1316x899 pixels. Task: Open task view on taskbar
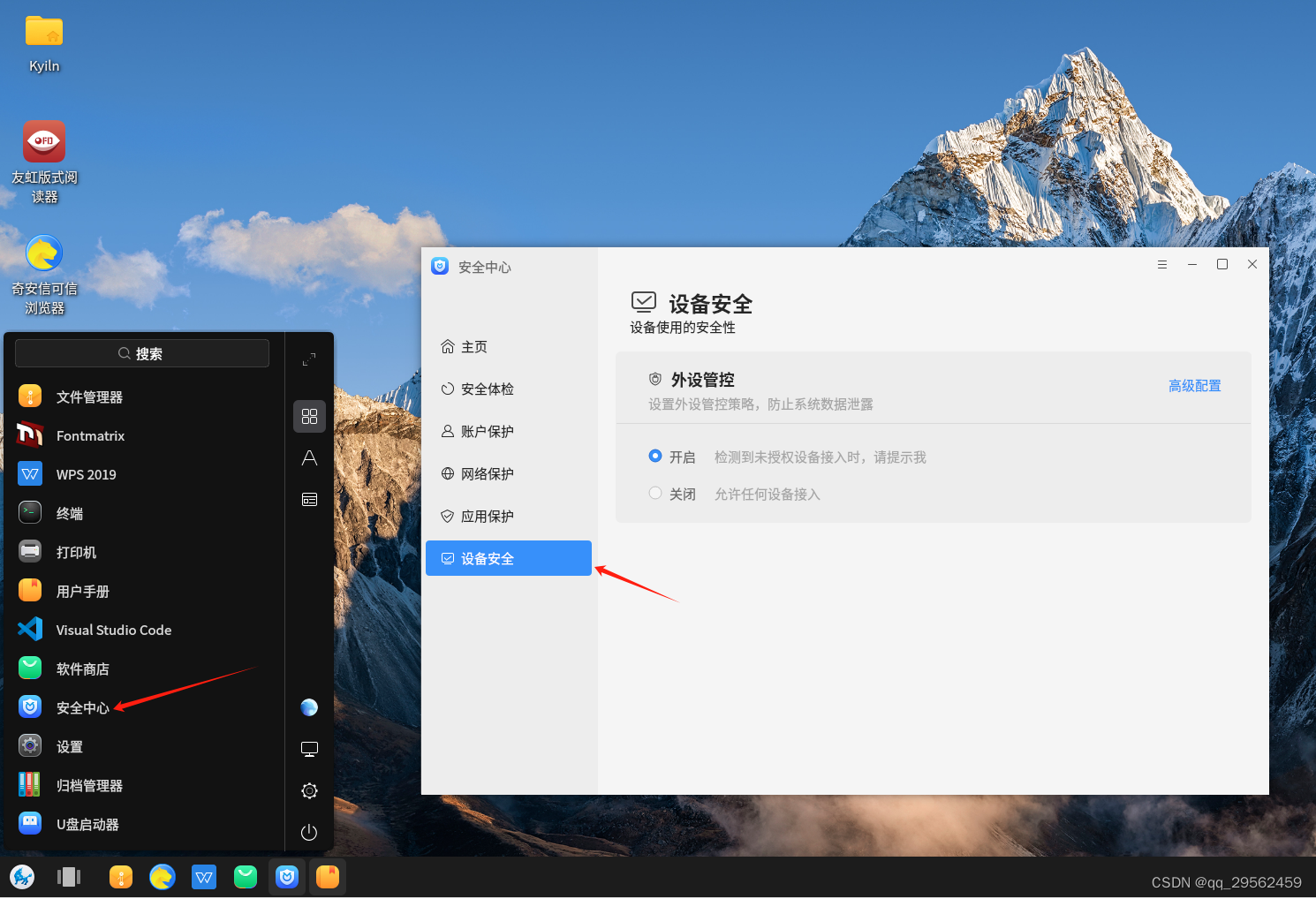pyautogui.click(x=69, y=877)
